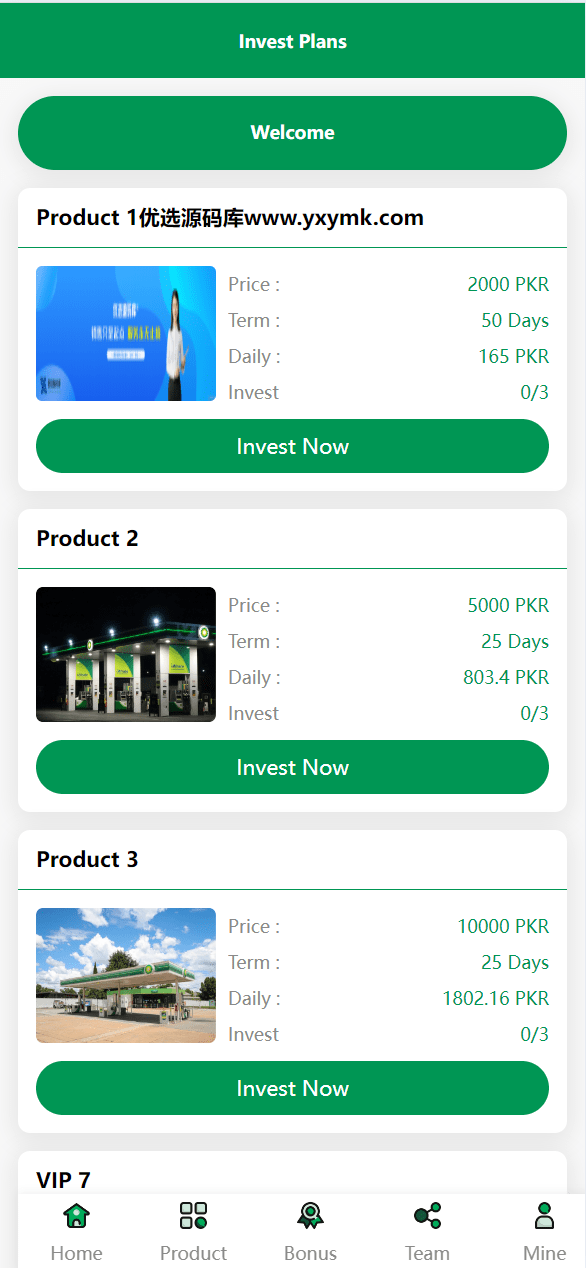Switch to the Bonus tab label
The image size is (586, 1268).
point(310,1253)
